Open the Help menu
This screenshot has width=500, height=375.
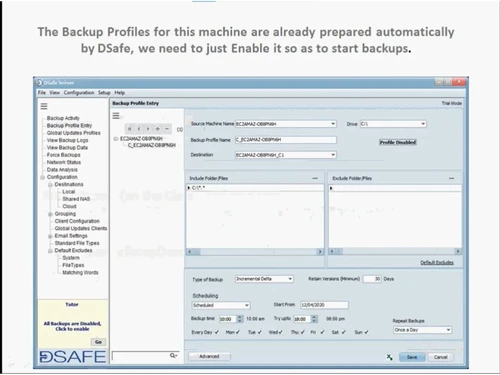pos(120,93)
